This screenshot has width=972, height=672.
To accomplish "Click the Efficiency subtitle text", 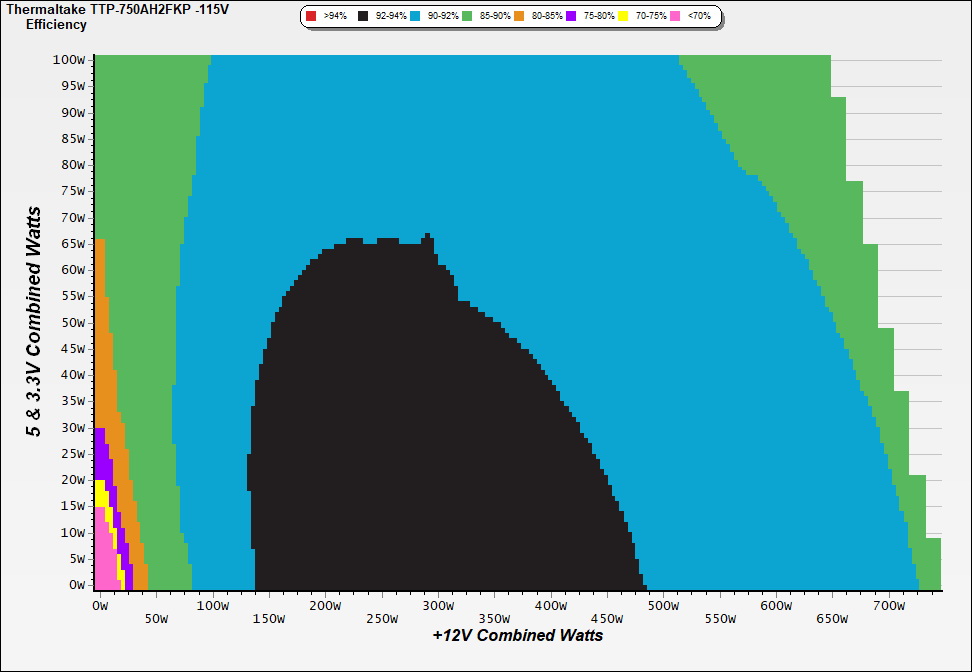I will 56,24.
